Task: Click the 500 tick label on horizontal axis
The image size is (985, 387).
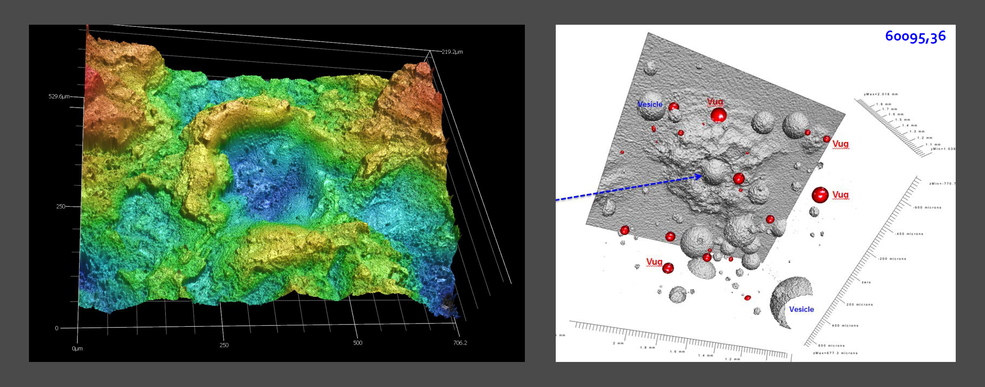Action: tap(357, 344)
